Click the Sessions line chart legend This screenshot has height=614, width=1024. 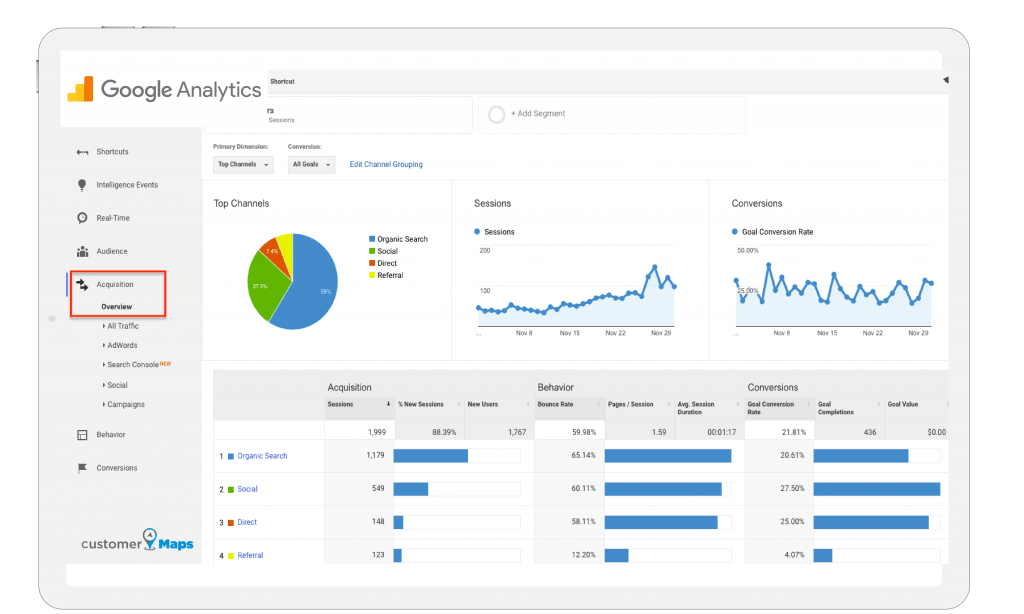pos(494,232)
